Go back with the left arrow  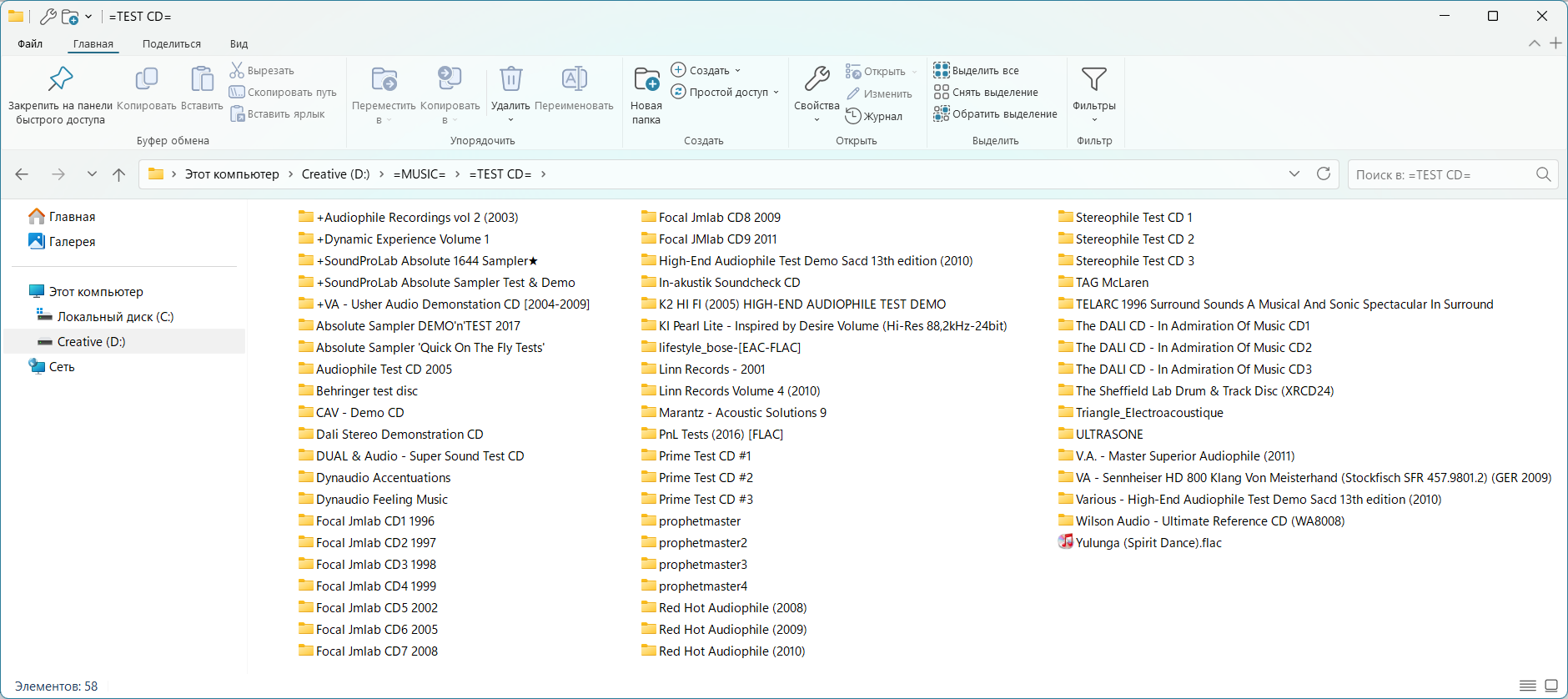pyautogui.click(x=22, y=174)
